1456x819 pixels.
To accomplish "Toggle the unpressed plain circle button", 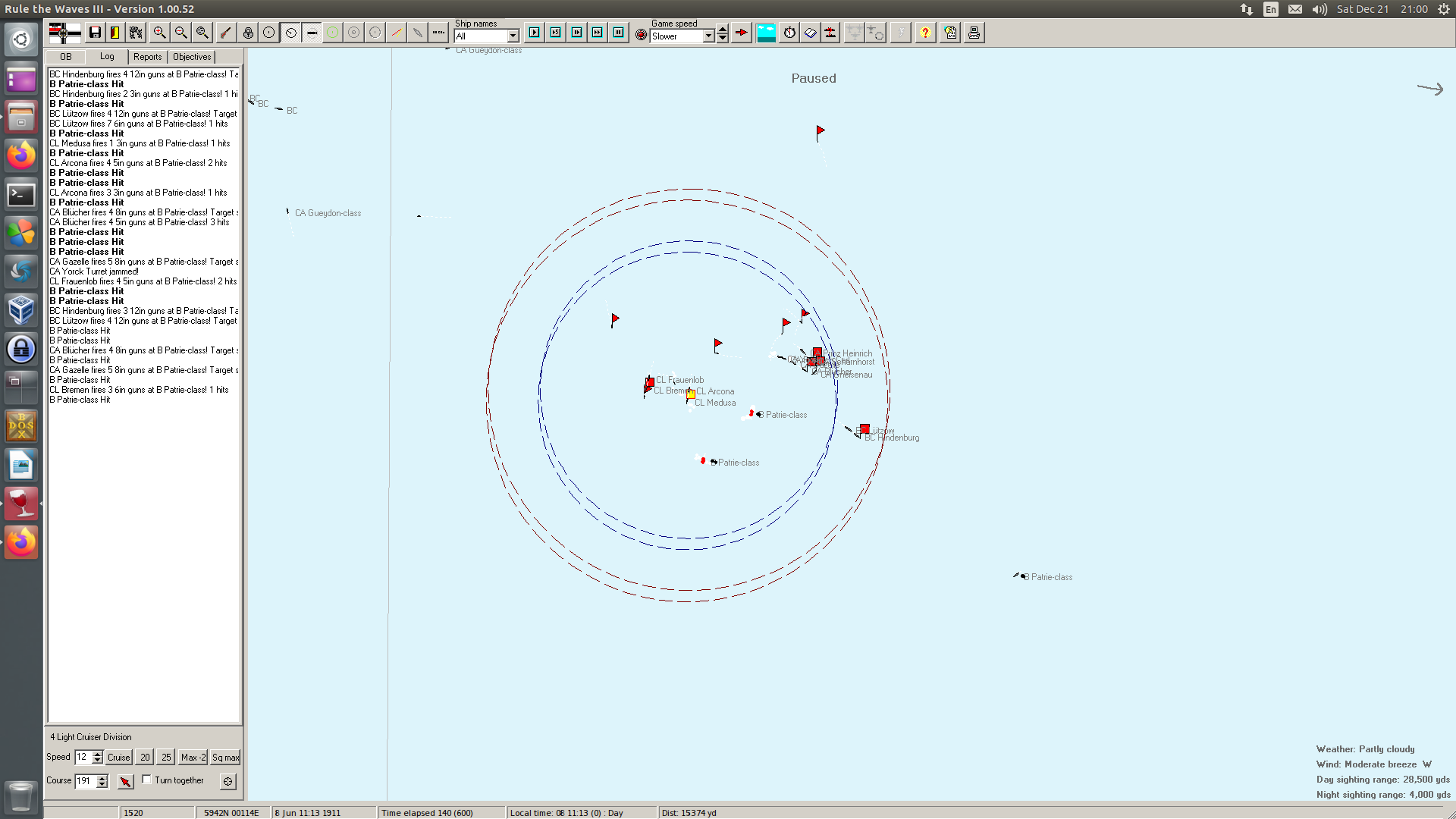I will point(269,33).
